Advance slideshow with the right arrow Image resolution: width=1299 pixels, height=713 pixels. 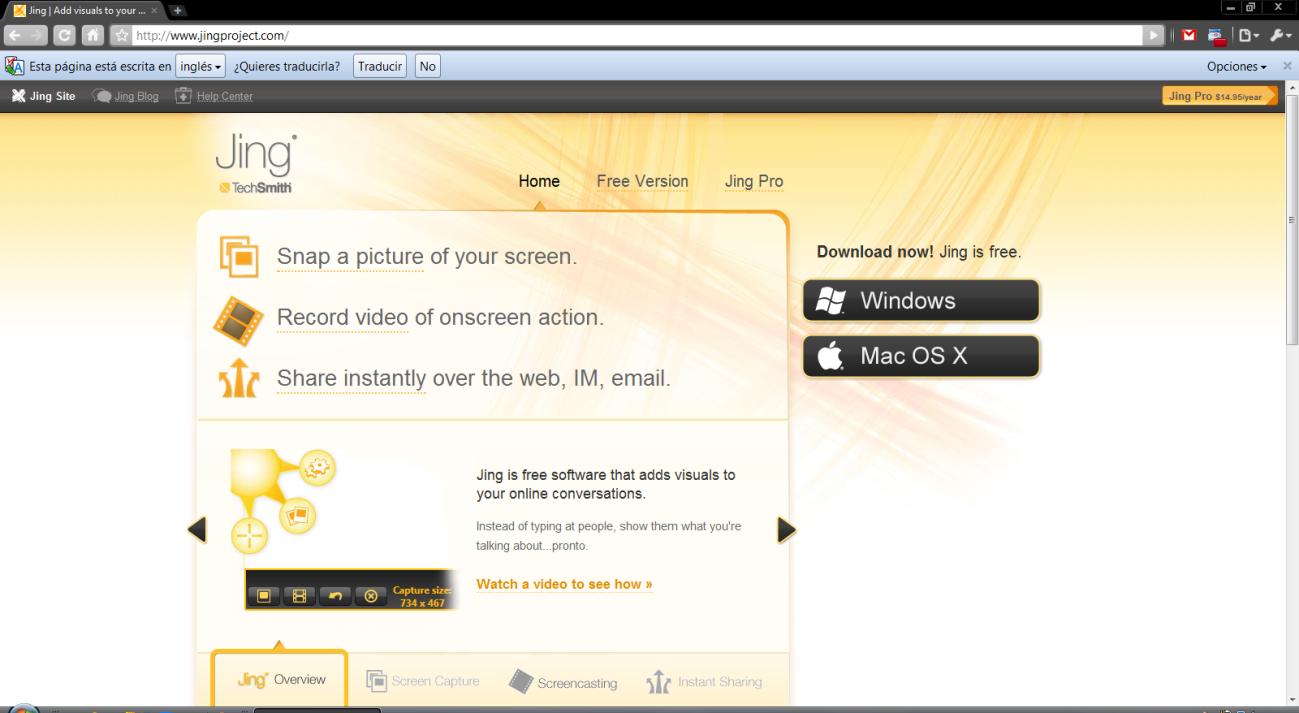click(786, 530)
